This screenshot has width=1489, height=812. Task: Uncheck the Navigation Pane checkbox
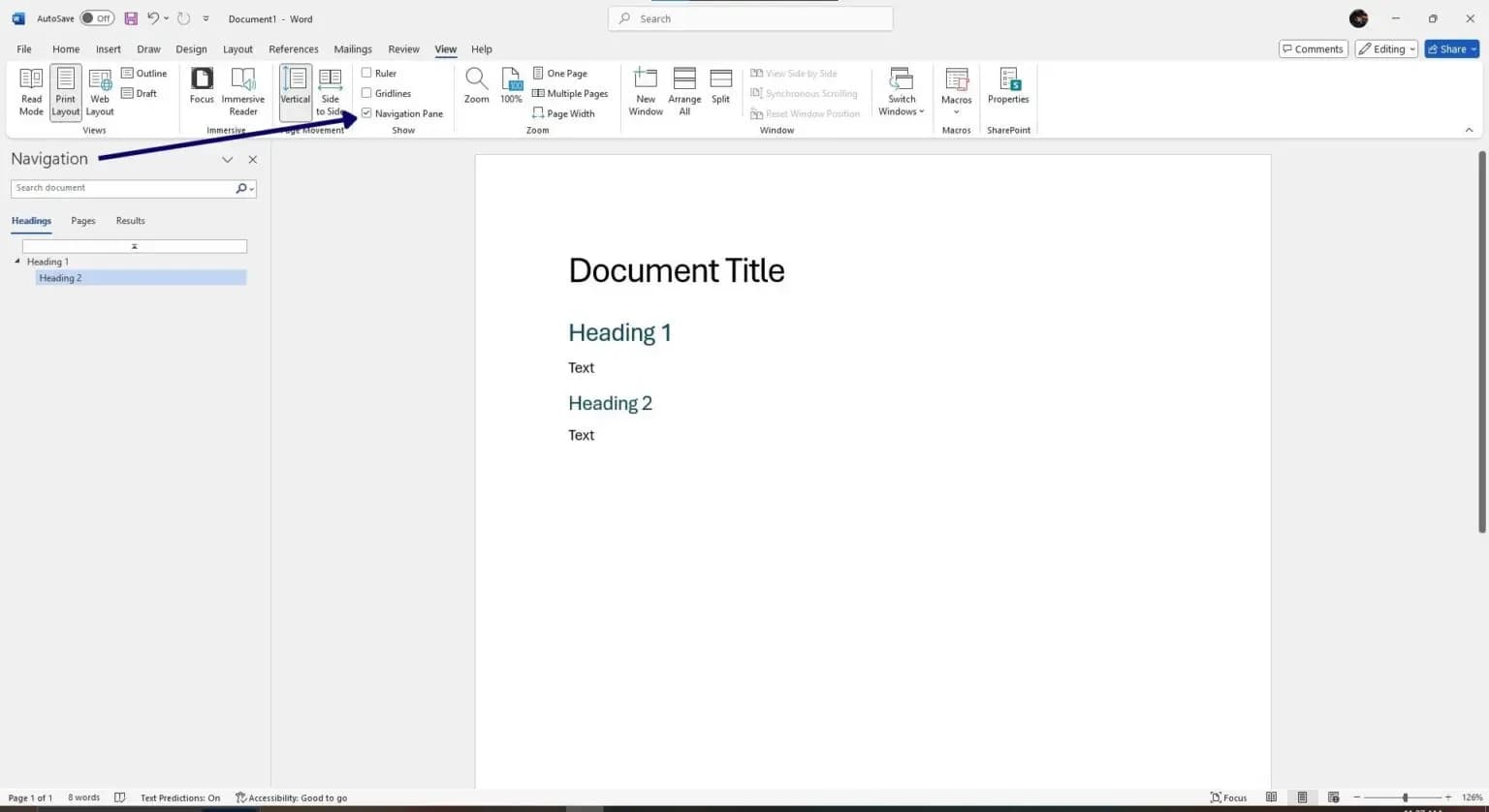pos(366,113)
